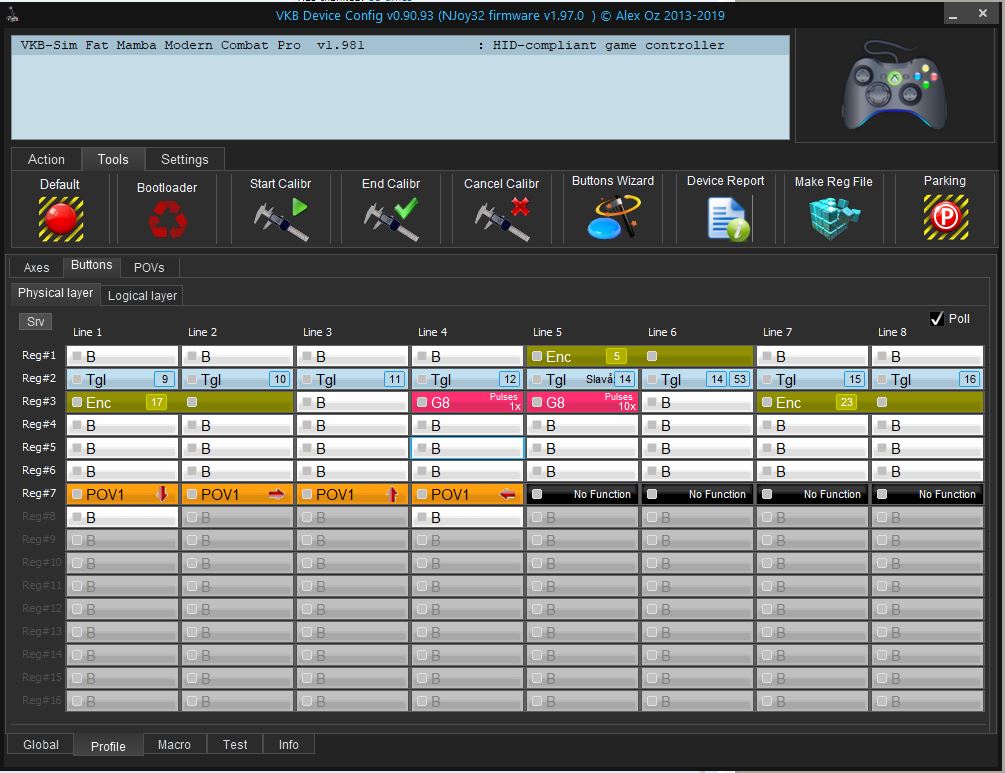The height and width of the screenshot is (773, 1005).
Task: Click the joystick app icon in title bar
Action: point(12,15)
